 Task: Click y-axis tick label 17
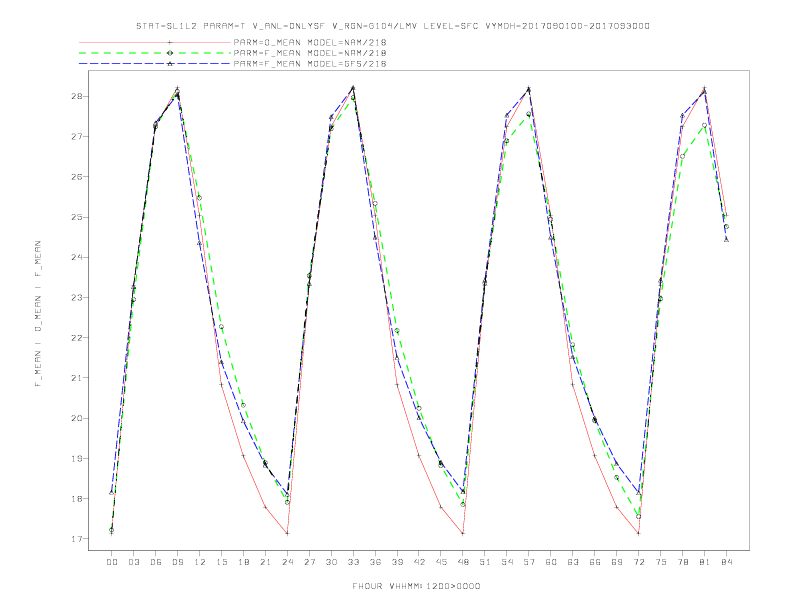76,539
